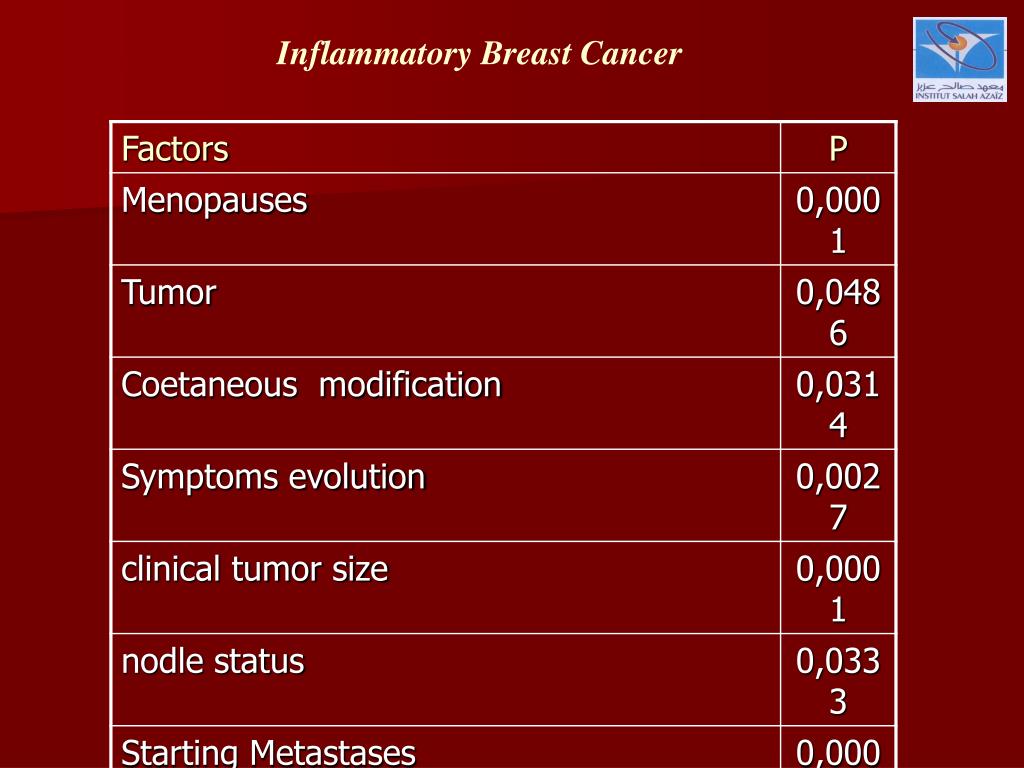Click the word Coetaneous in the table
The width and height of the screenshot is (1024, 768).
[209, 384]
